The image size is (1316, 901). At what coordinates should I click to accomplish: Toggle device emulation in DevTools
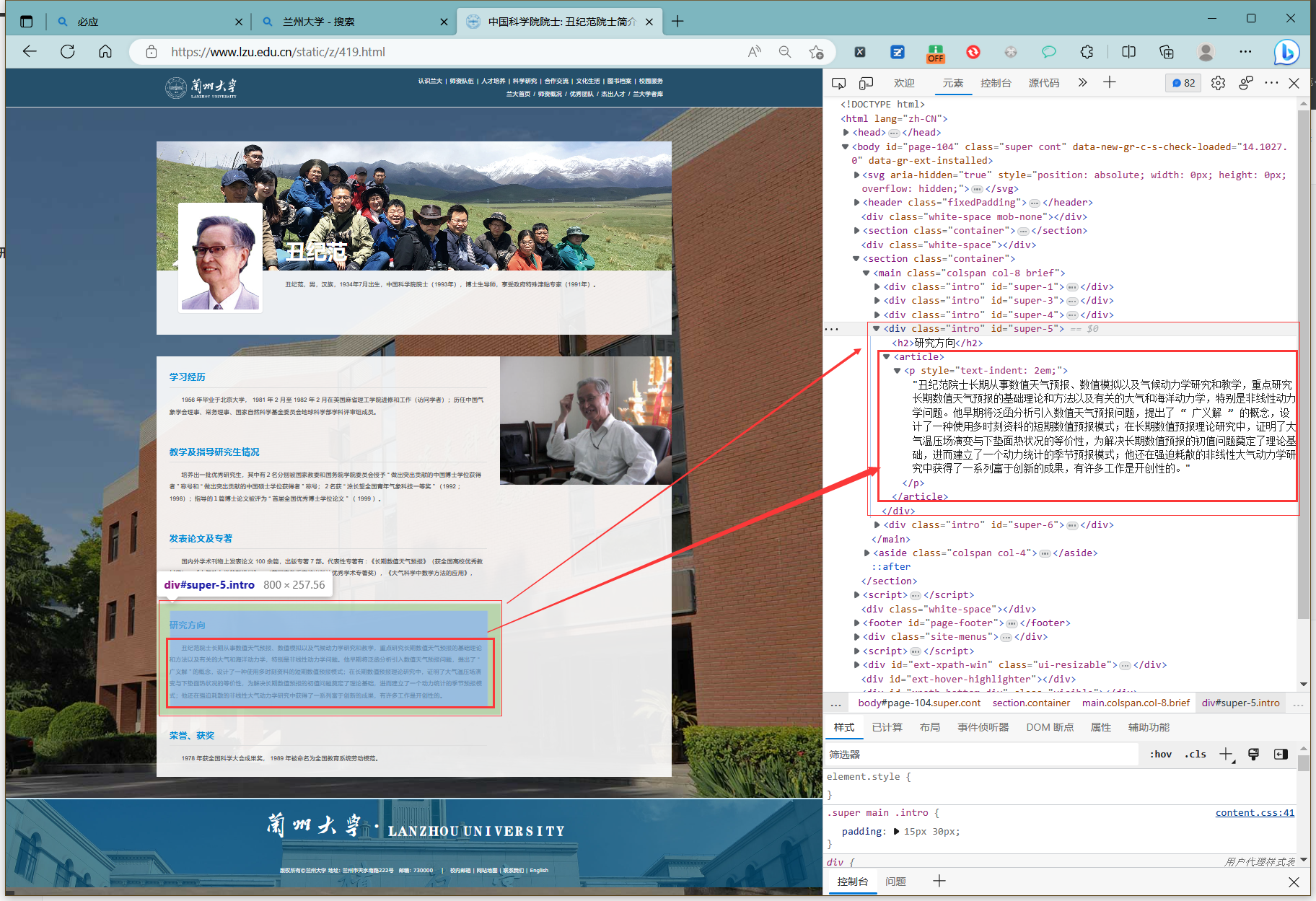(866, 83)
